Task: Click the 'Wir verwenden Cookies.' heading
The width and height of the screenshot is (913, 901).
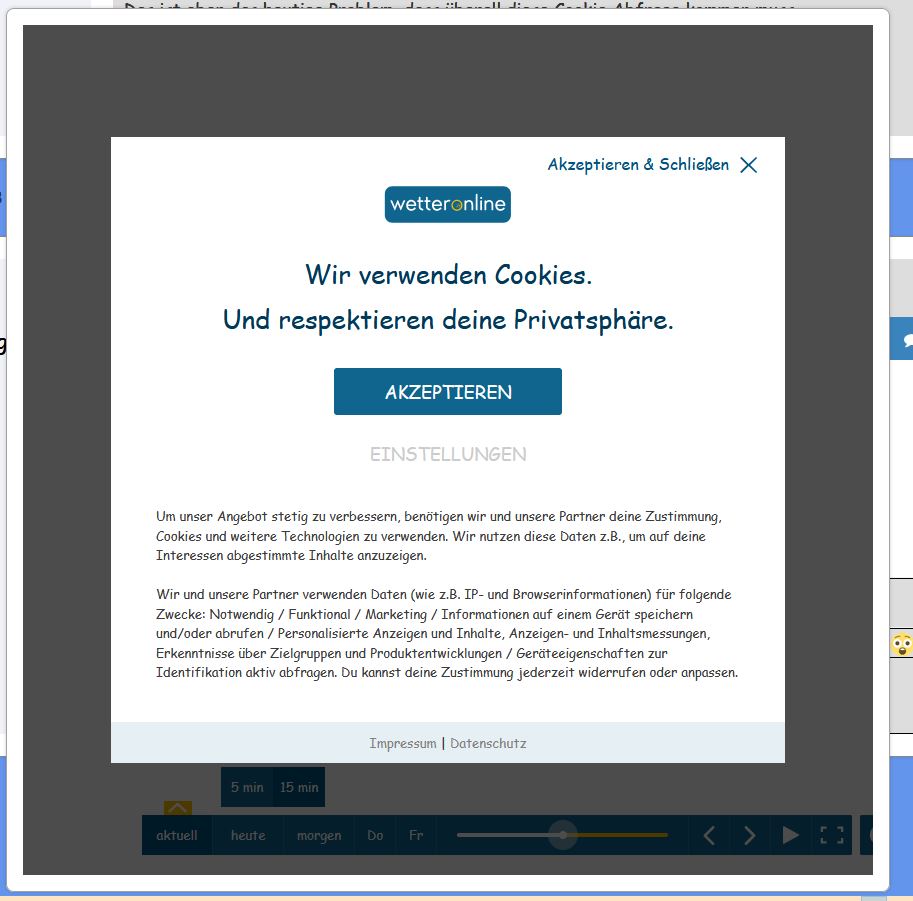Action: (448, 275)
